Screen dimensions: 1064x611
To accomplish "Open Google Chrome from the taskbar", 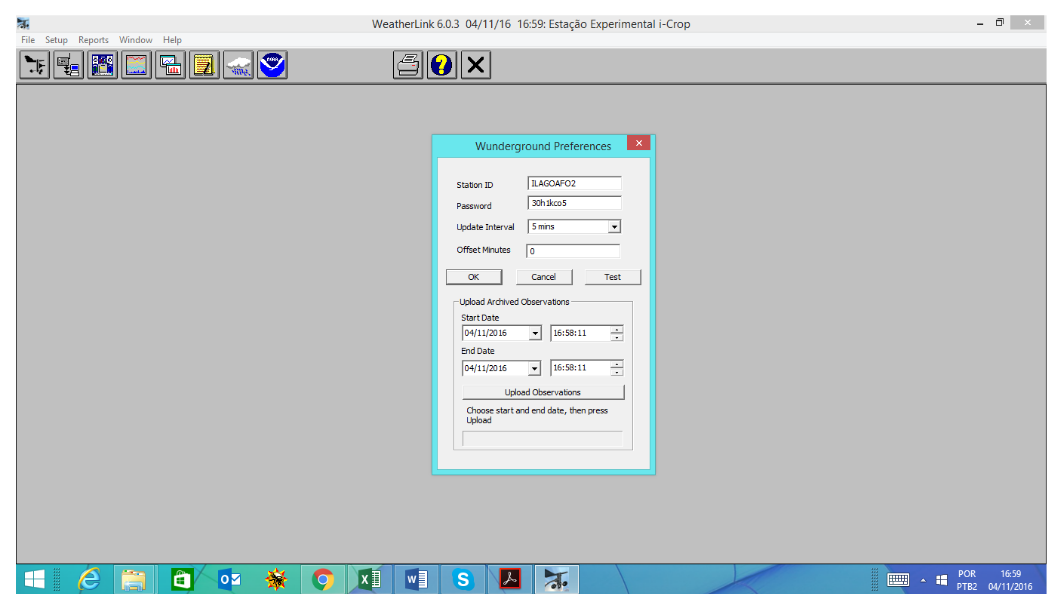I will (x=322, y=579).
